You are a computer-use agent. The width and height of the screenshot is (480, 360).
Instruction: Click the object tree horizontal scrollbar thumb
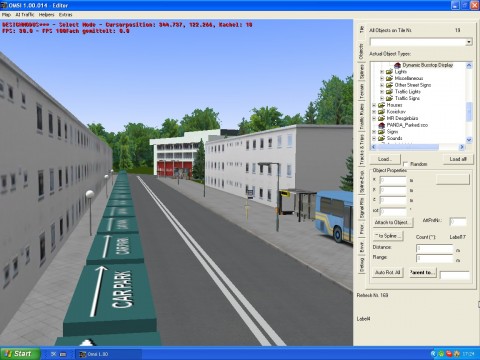coord(407,147)
